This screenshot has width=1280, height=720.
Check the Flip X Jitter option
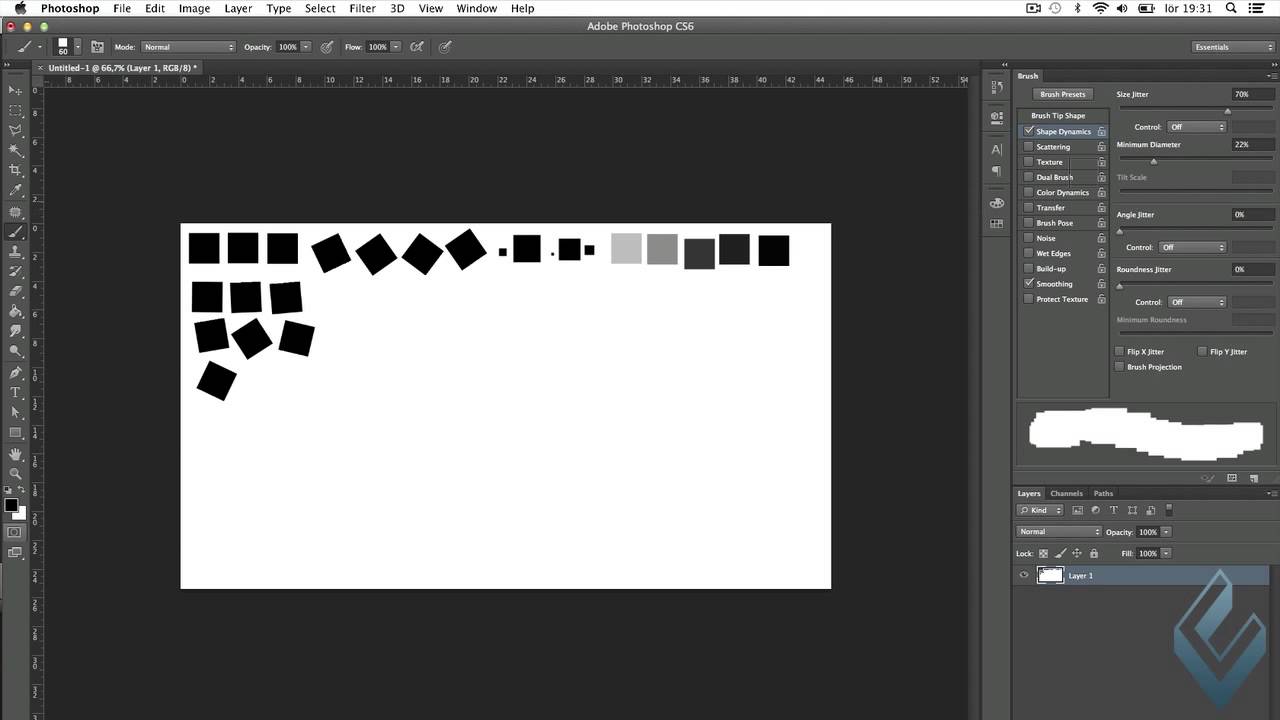[x=1120, y=352]
